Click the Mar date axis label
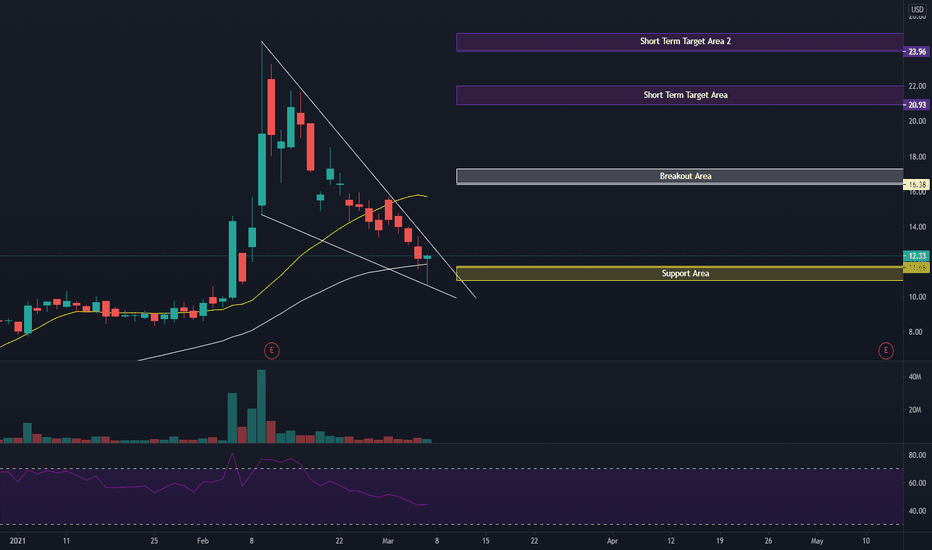 (x=388, y=541)
